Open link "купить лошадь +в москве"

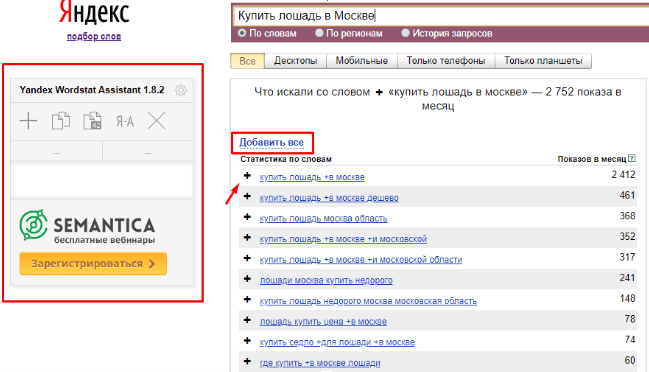[312, 177]
